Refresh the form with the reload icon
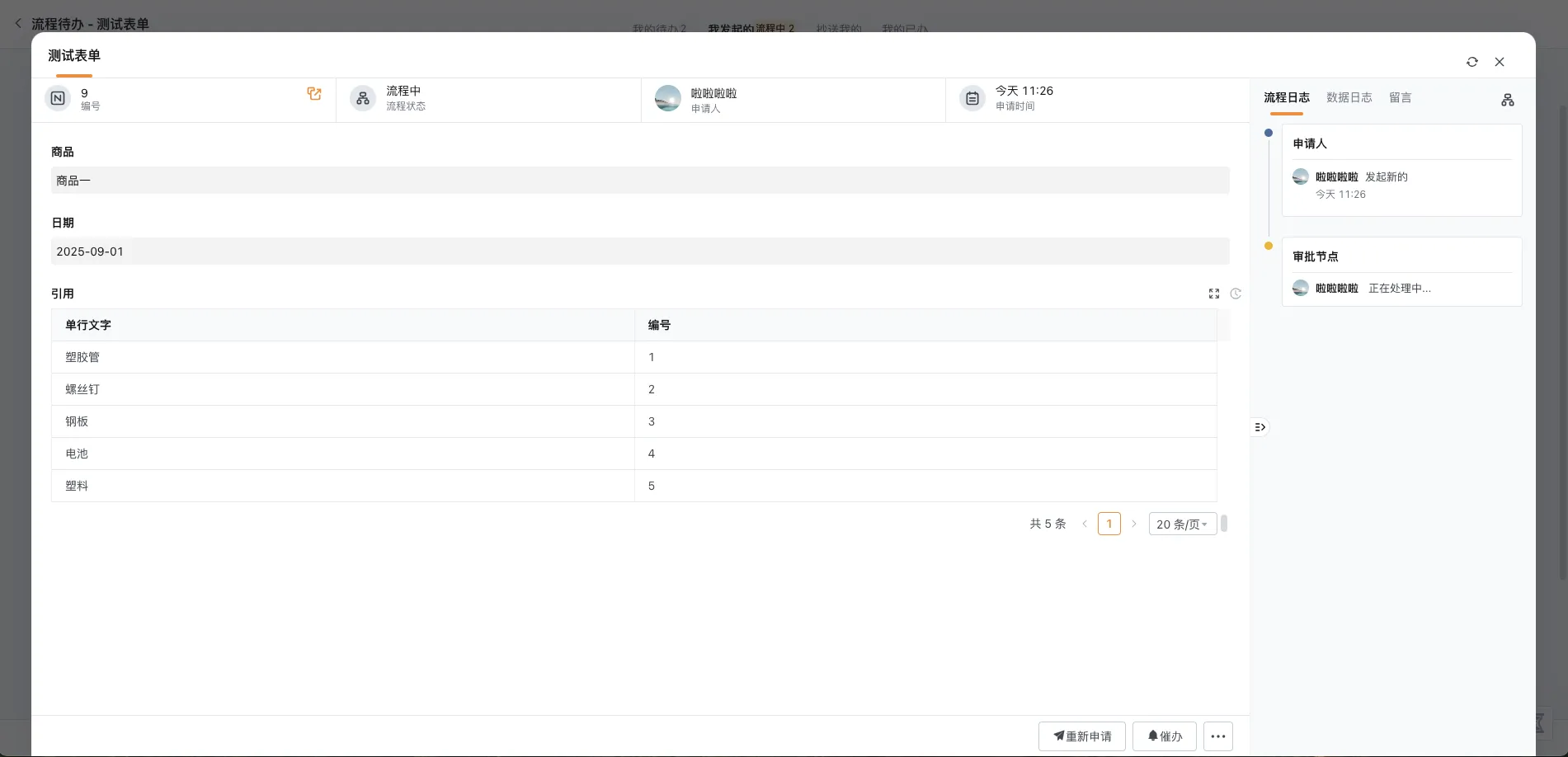The image size is (1568, 757). coord(1472,62)
